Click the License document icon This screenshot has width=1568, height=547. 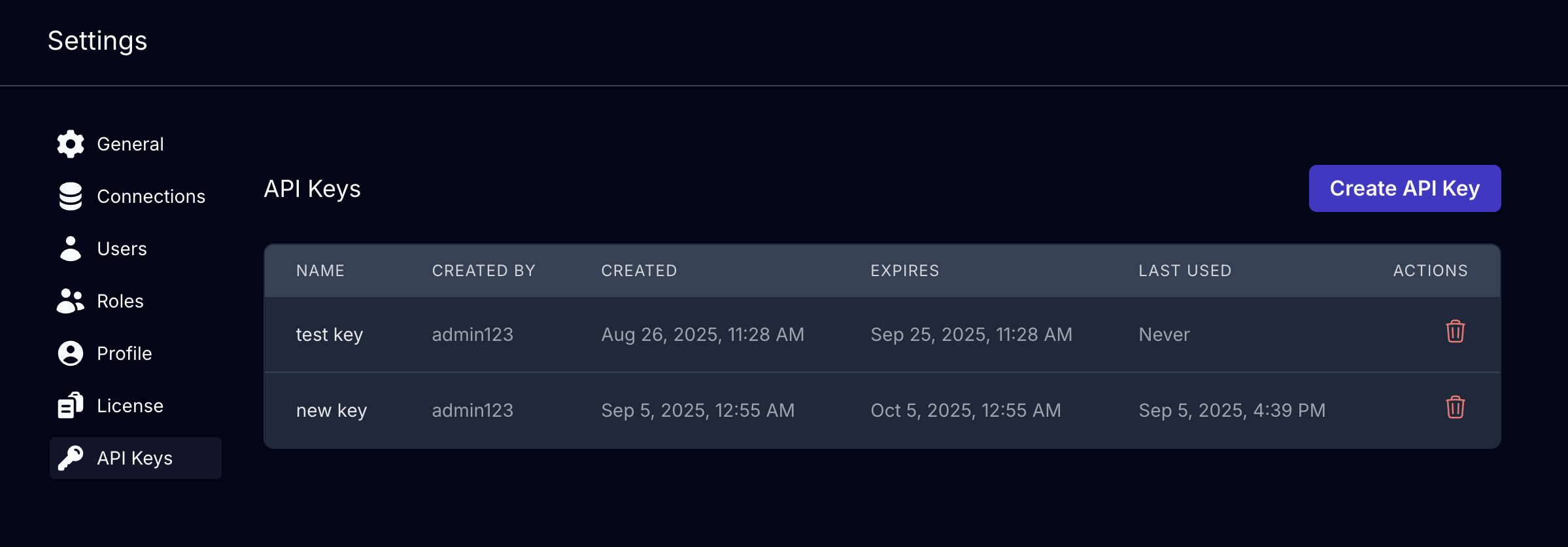coord(71,406)
